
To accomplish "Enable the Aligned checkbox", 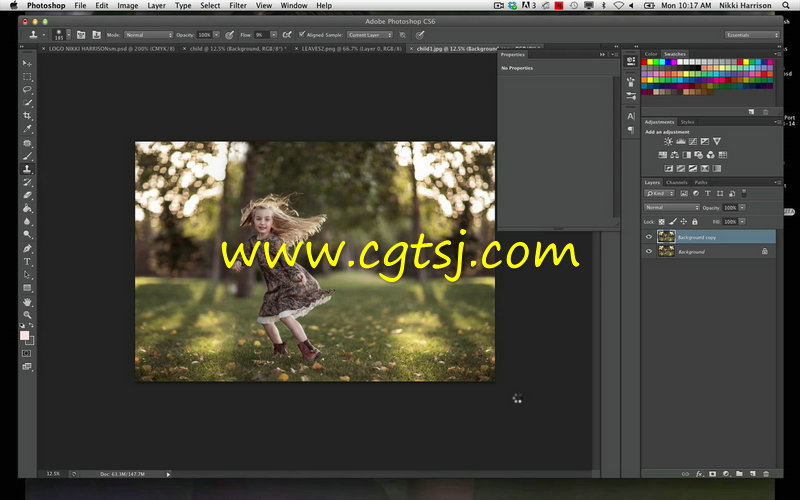I will pos(302,34).
